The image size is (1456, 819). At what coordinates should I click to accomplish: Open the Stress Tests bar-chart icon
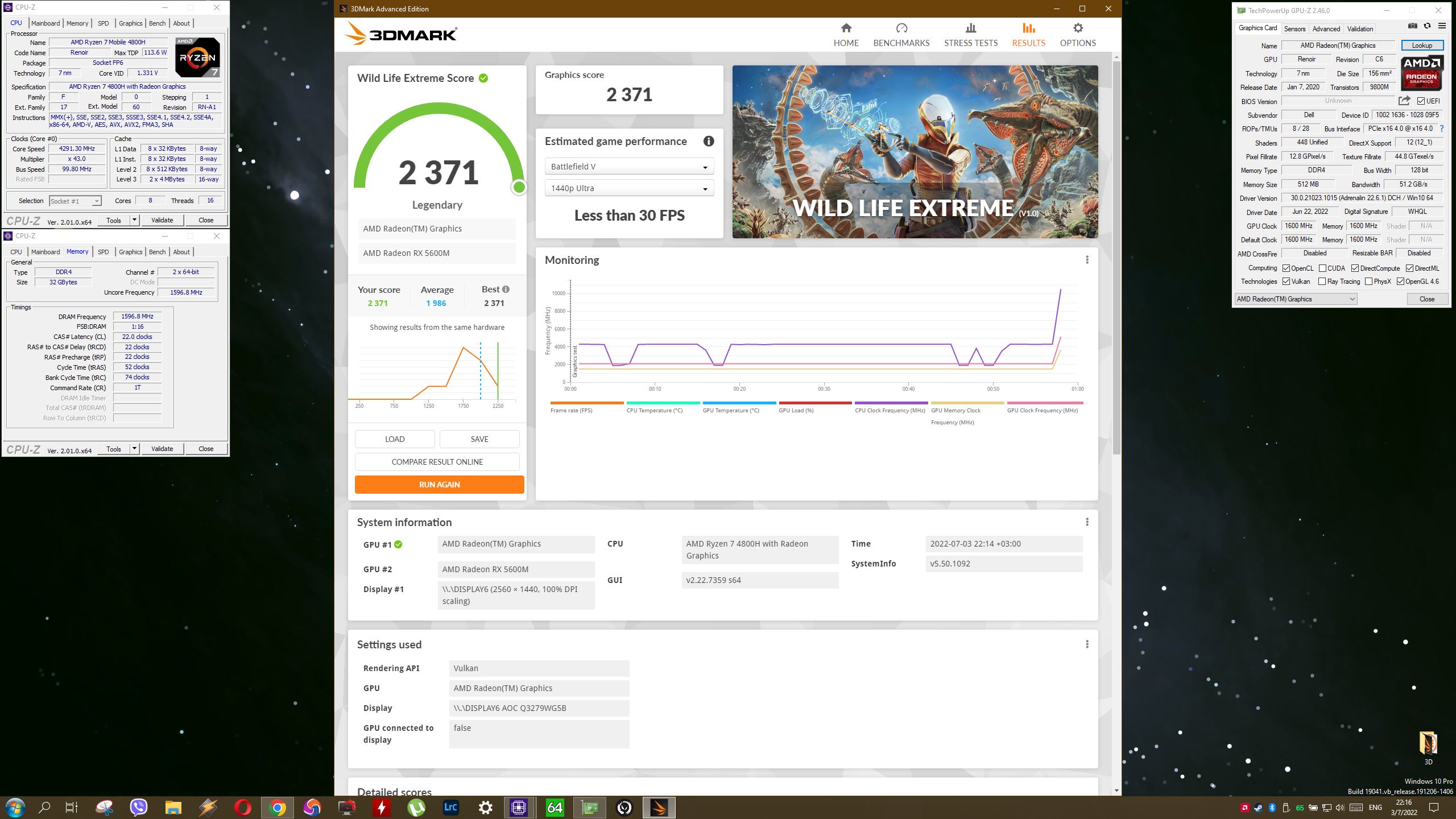coord(971,28)
